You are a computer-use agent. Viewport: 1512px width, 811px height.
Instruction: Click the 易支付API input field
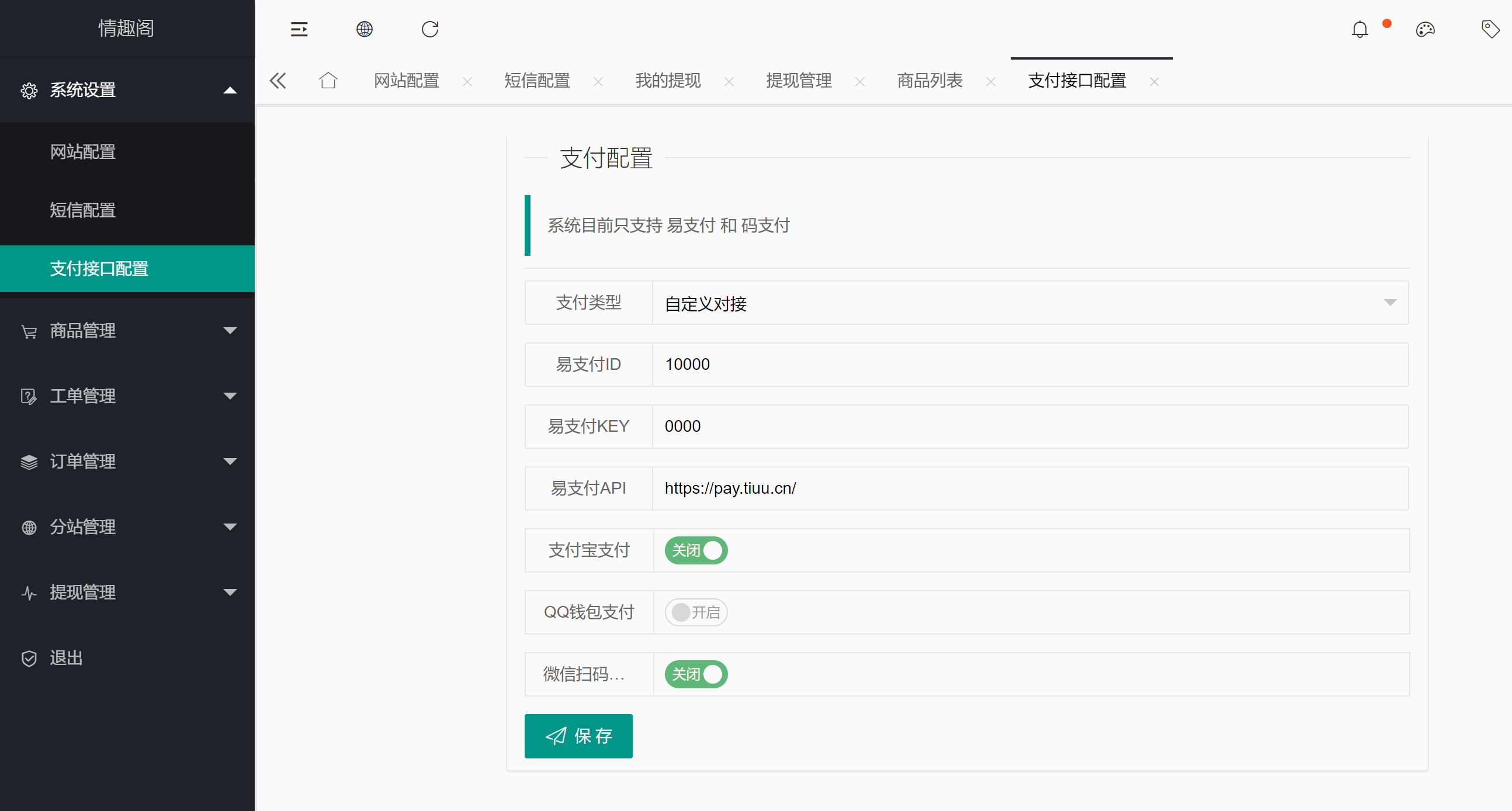pyautogui.click(x=998, y=488)
